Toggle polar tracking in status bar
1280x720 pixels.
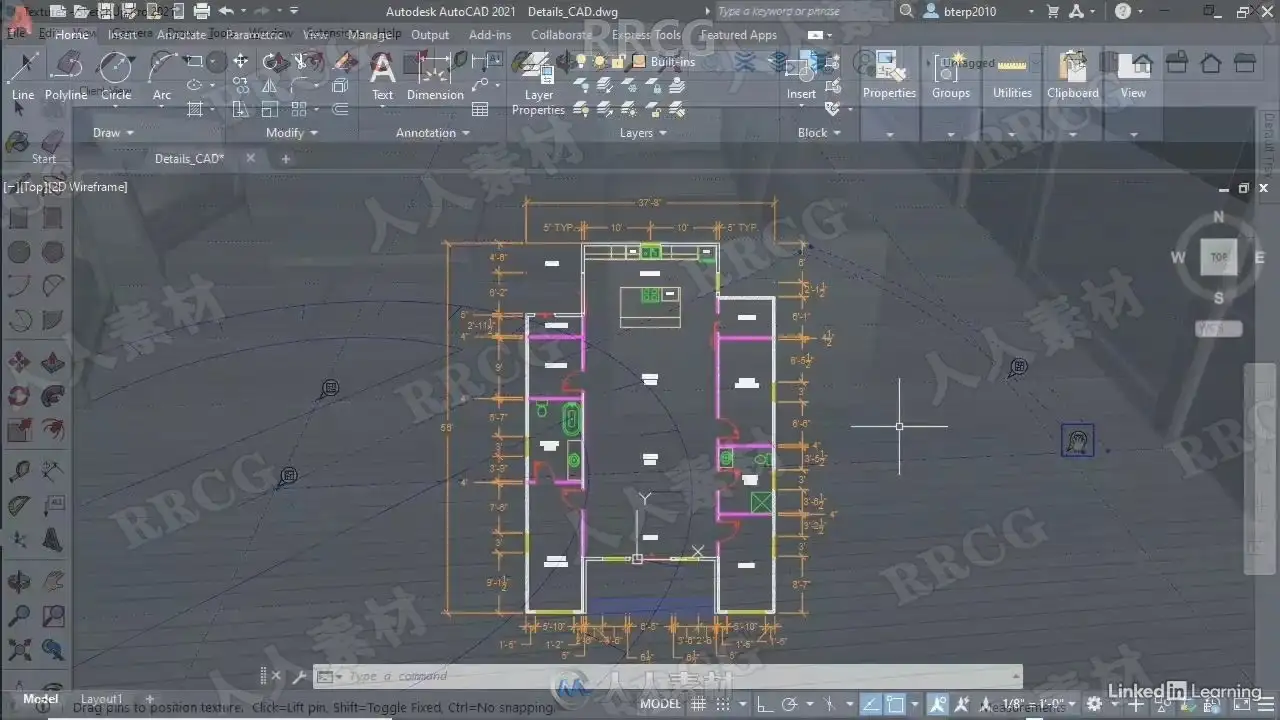pos(791,704)
